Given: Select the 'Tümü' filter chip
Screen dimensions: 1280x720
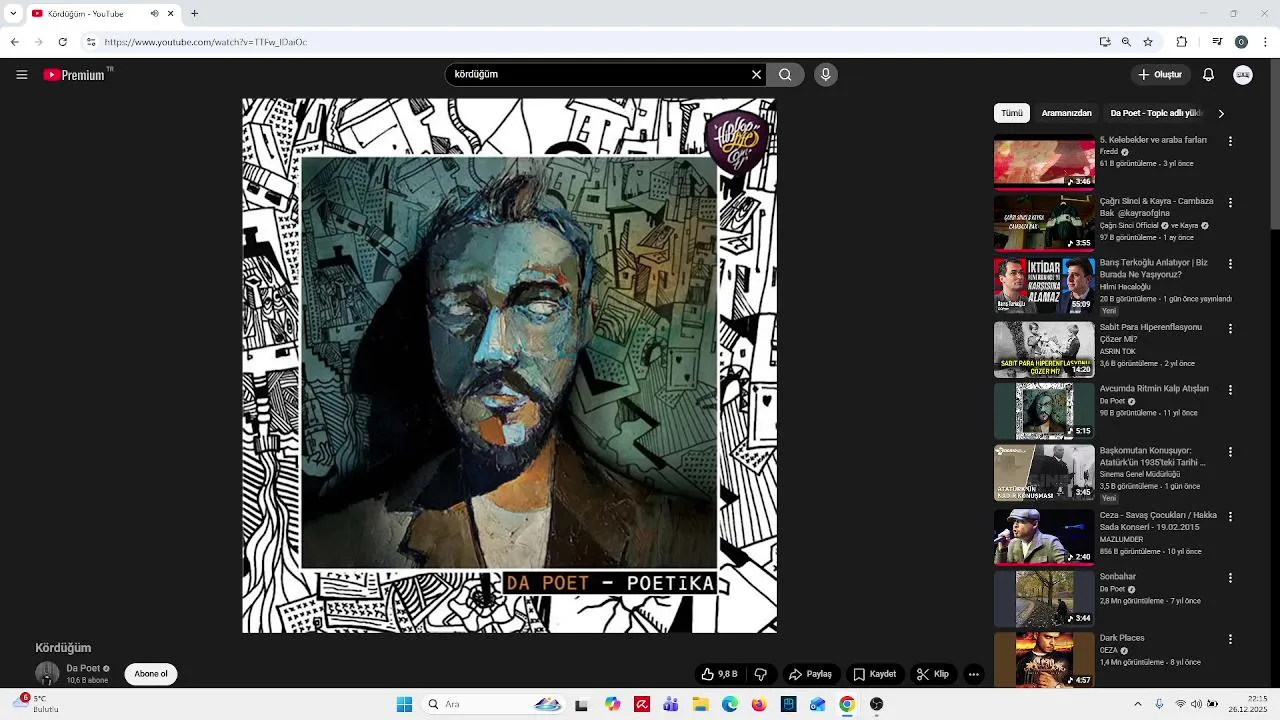Looking at the screenshot, I should click(x=1012, y=113).
